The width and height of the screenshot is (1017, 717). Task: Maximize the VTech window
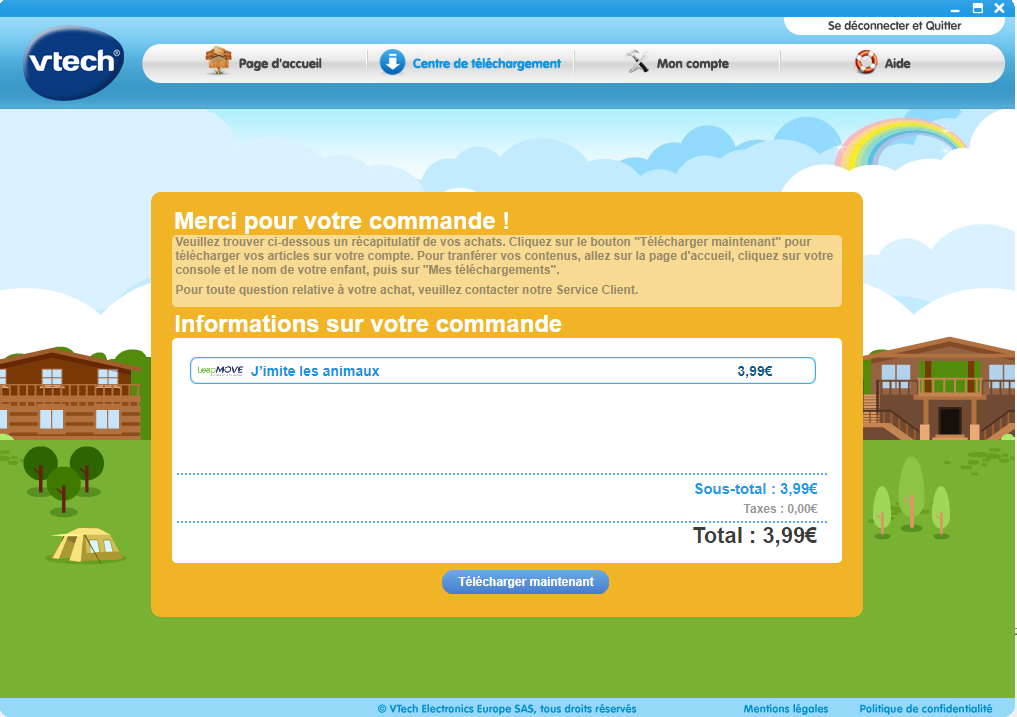pyautogui.click(x=977, y=8)
